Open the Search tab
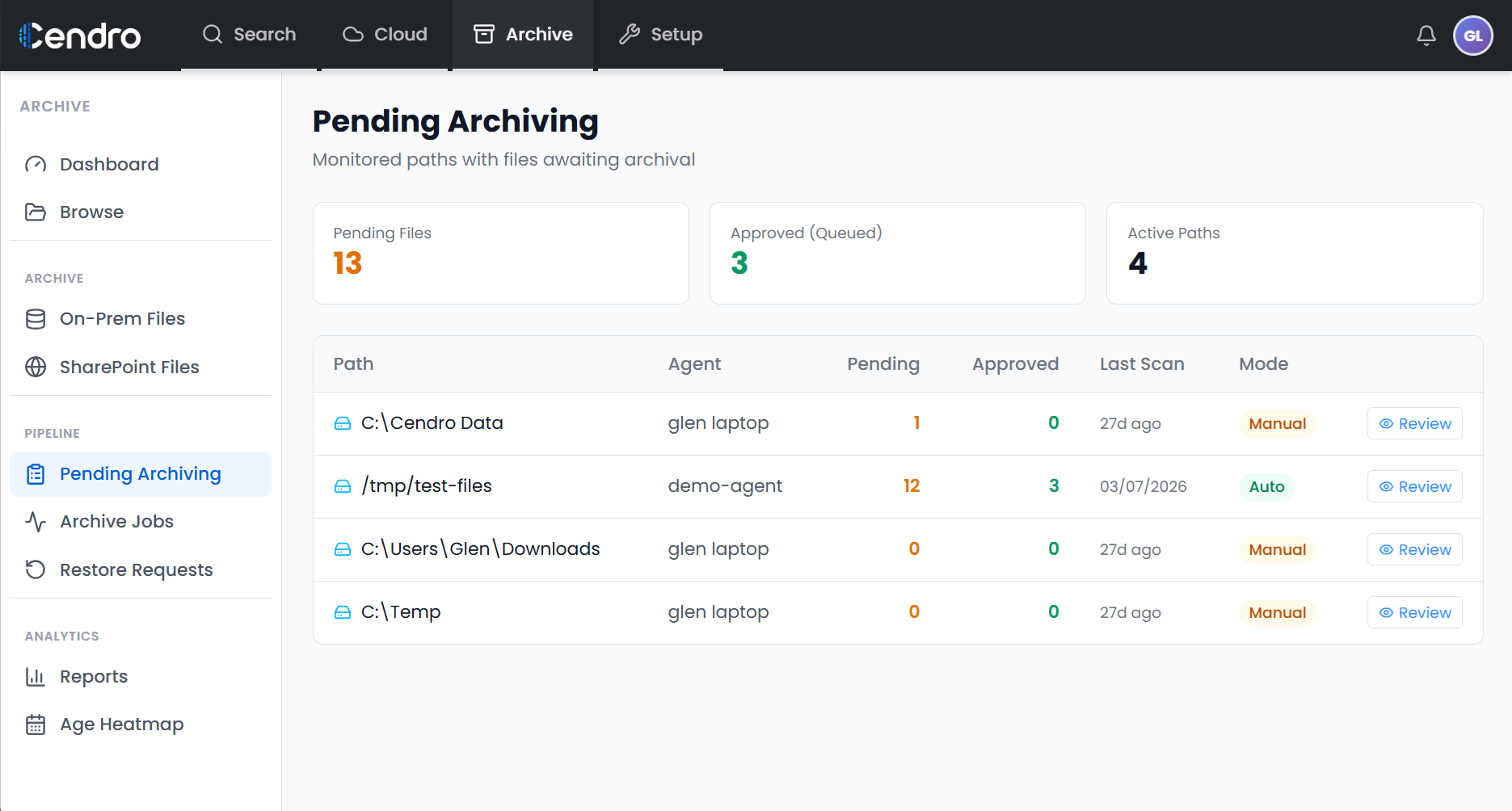The image size is (1512, 811). click(249, 35)
